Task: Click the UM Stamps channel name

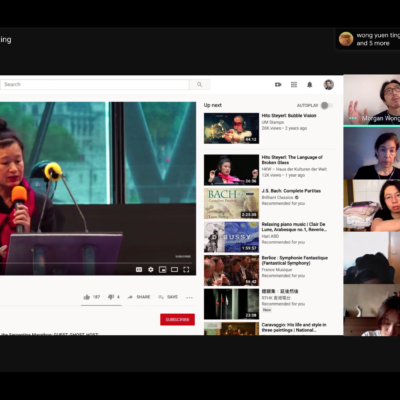Action: [273, 122]
